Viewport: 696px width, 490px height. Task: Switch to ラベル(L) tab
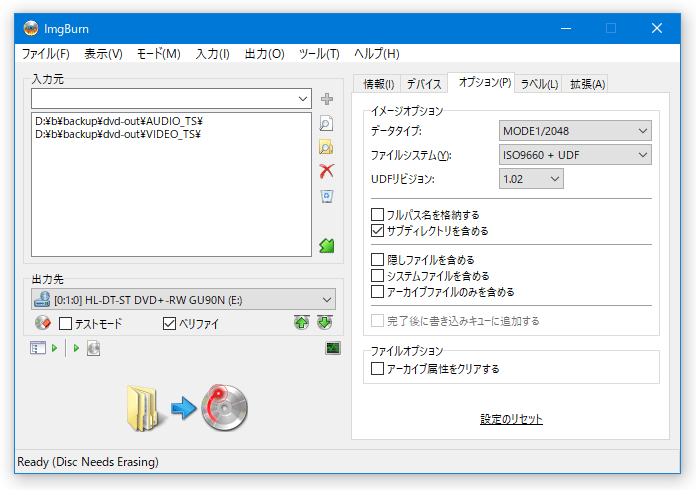[539, 84]
